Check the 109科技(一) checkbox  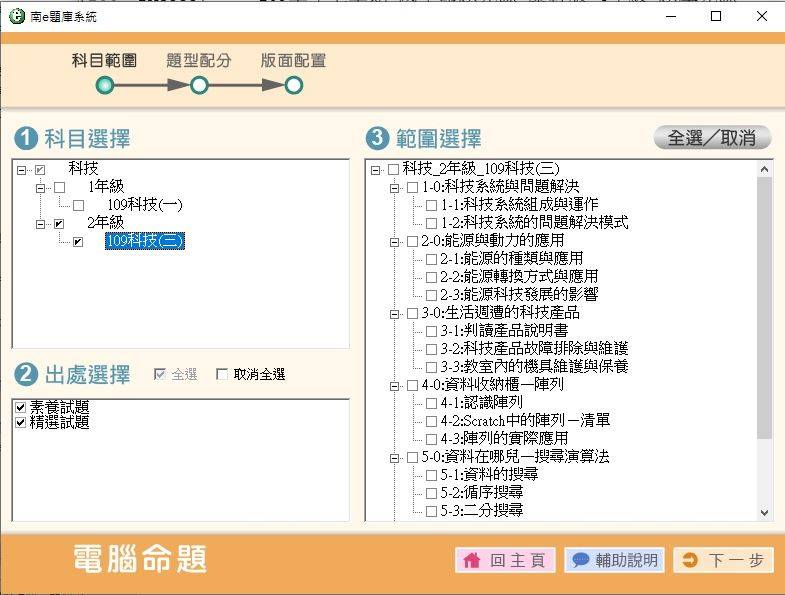[78, 205]
